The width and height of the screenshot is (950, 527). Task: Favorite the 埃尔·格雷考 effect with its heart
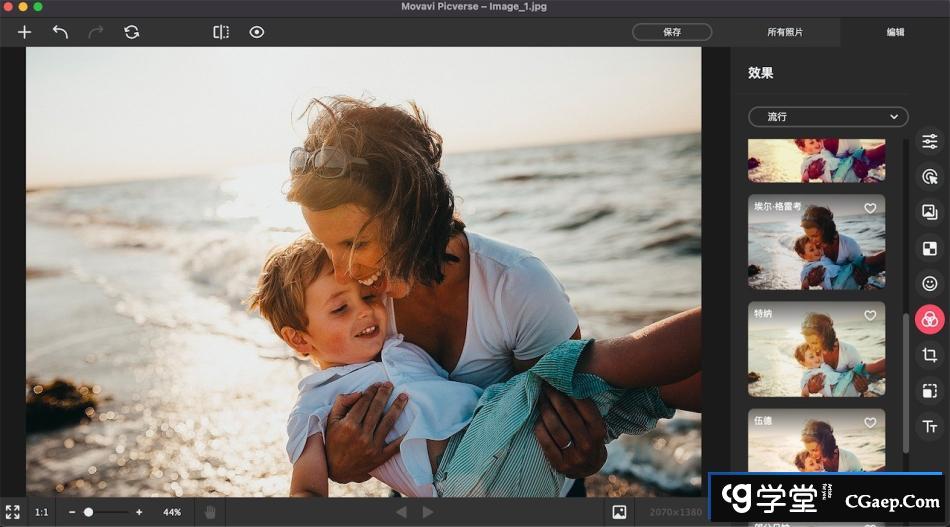(x=870, y=208)
